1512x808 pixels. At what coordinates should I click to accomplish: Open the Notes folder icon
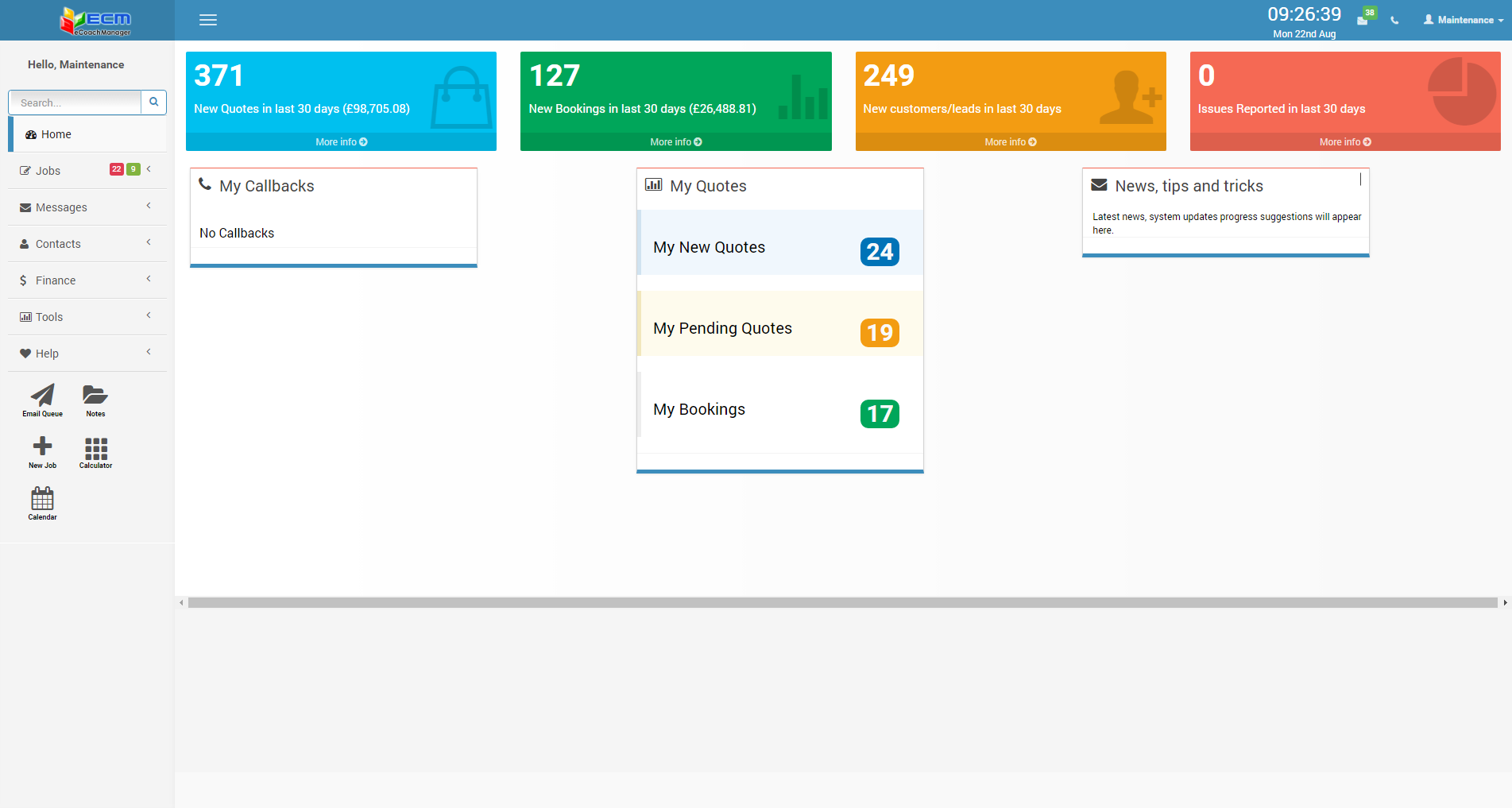point(95,396)
